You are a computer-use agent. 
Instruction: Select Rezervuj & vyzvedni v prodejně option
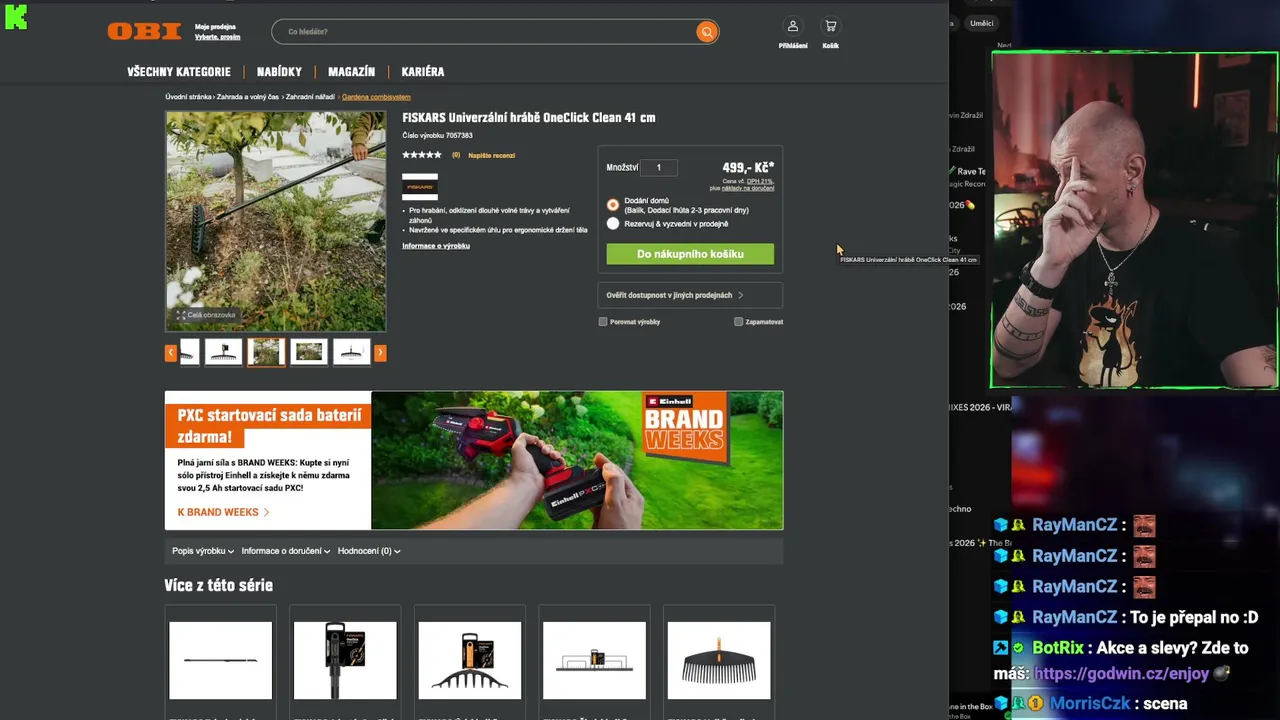click(613, 224)
